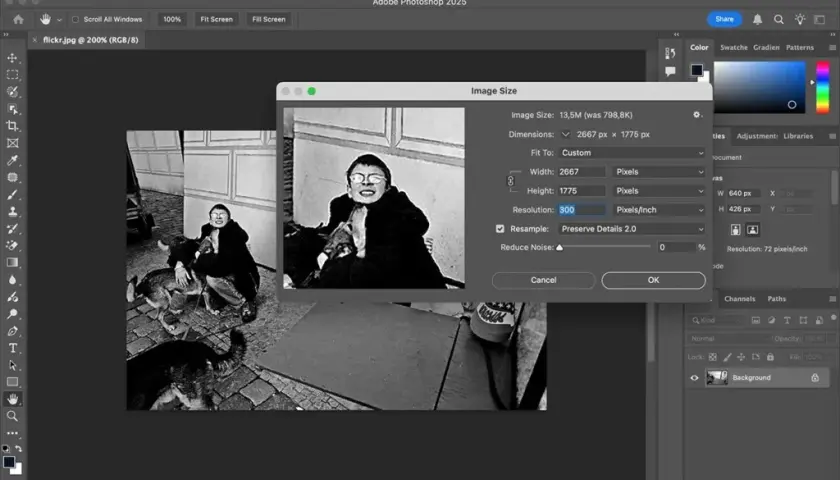Select the Brush tool
Image resolution: width=840 pixels, height=480 pixels.
[x=12, y=194]
